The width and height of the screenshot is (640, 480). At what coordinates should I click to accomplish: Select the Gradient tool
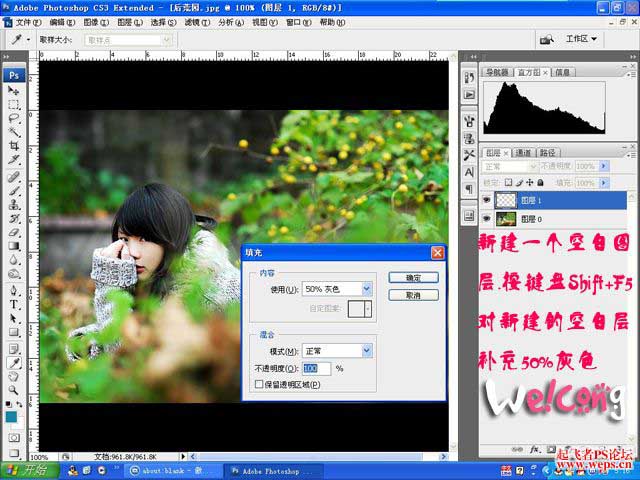[13, 246]
